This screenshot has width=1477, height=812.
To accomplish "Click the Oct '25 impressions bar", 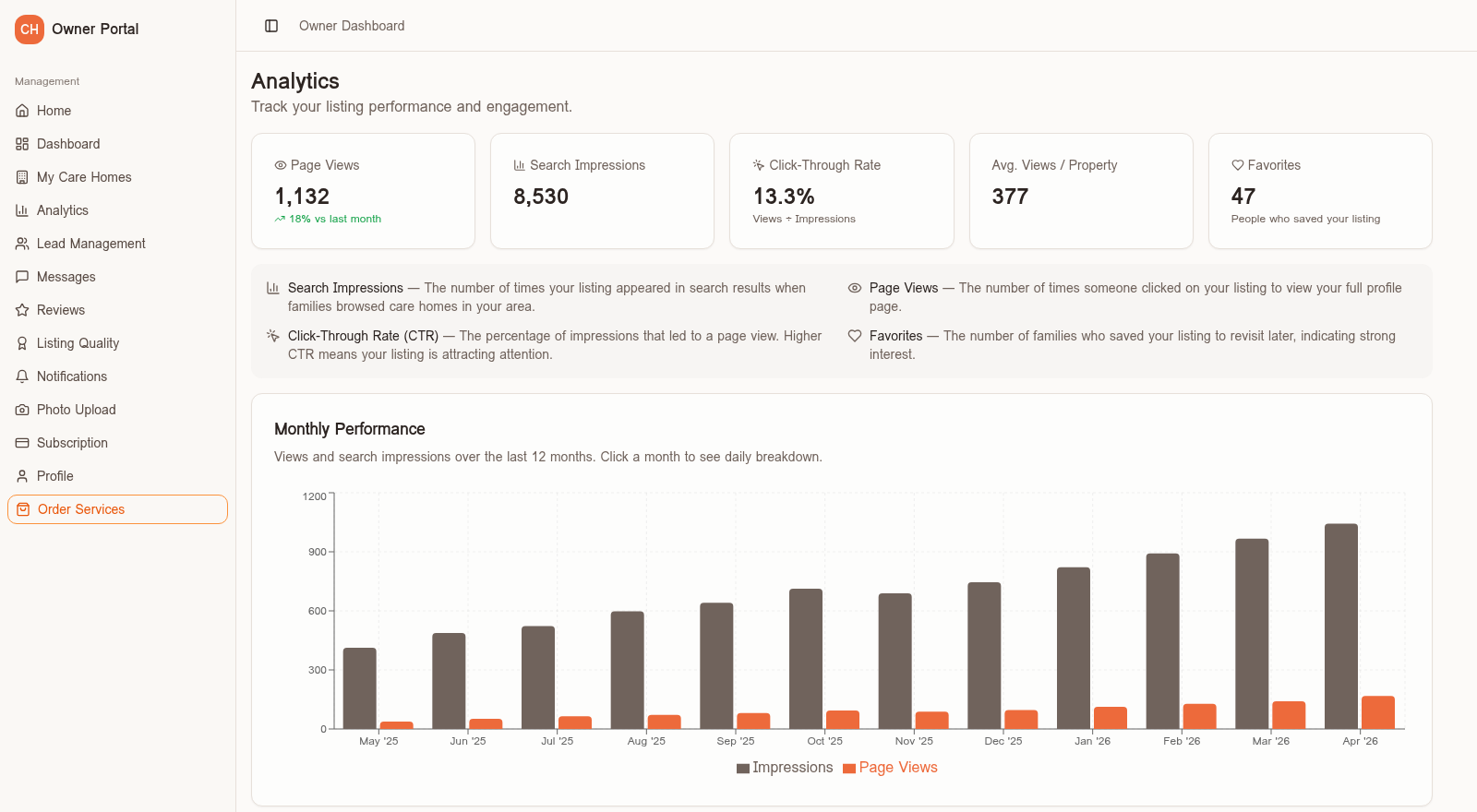I will tap(806, 659).
